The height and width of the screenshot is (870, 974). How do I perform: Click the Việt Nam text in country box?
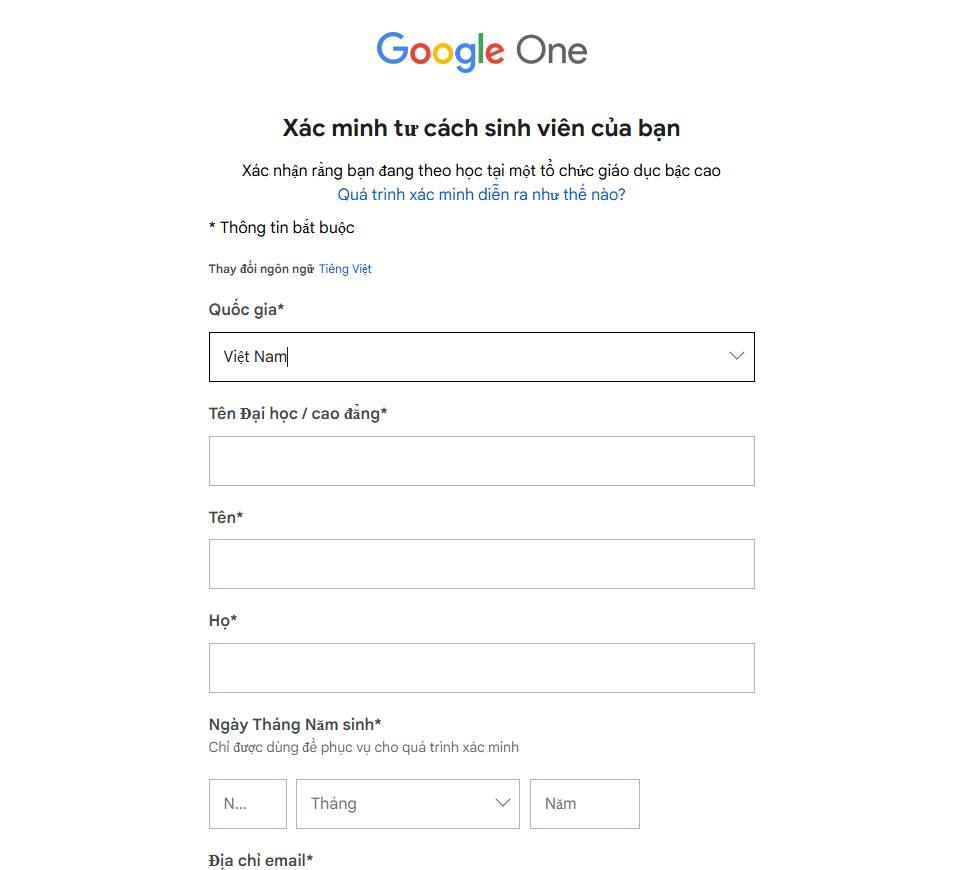point(255,357)
